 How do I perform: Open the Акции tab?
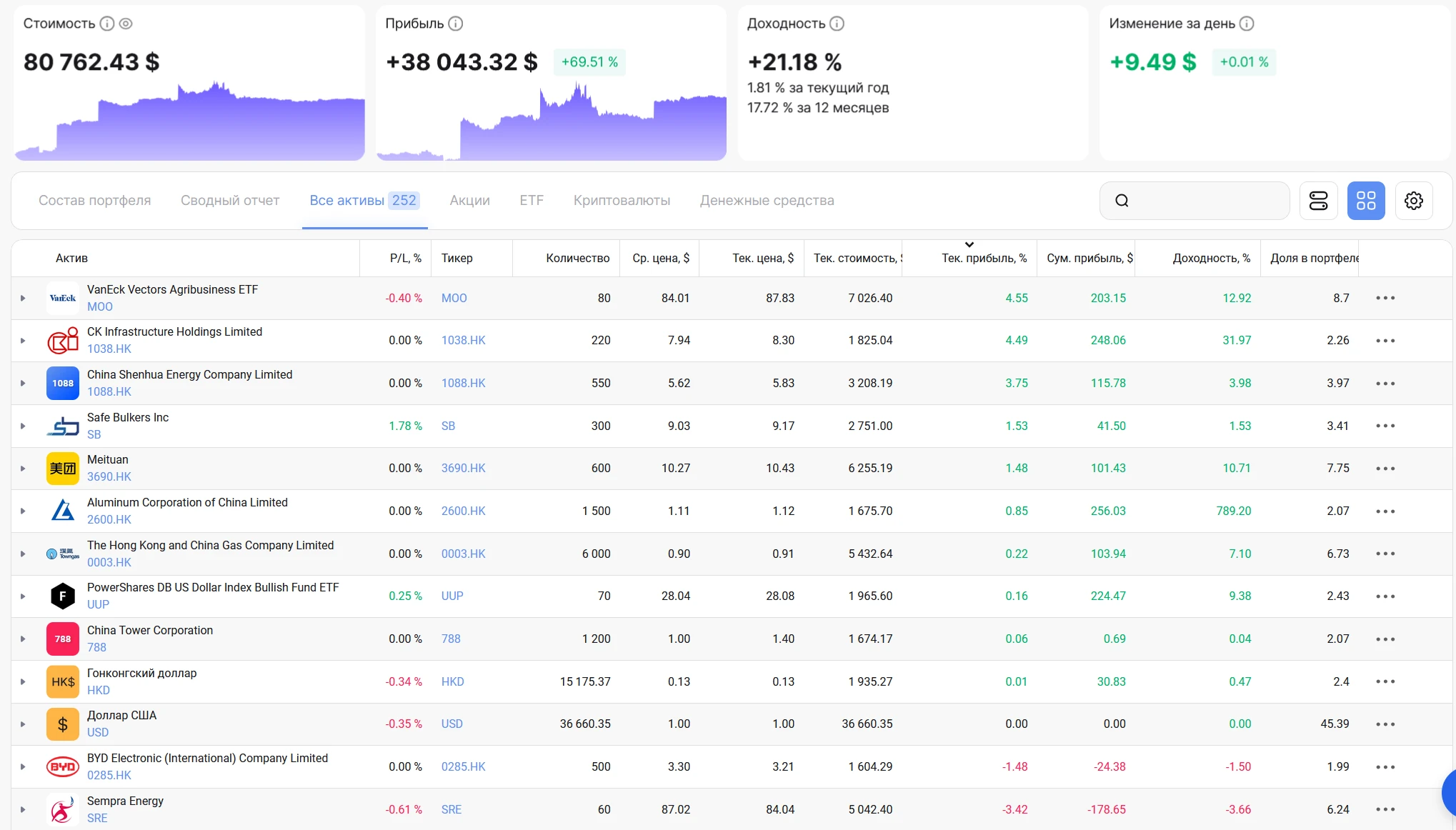point(470,201)
